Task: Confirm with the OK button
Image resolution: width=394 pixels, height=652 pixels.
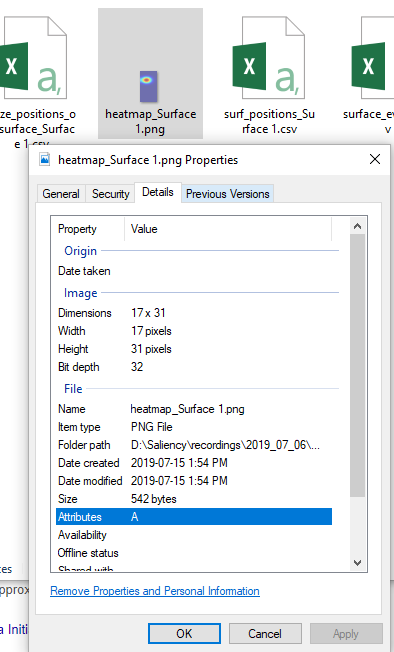Action: (x=184, y=633)
